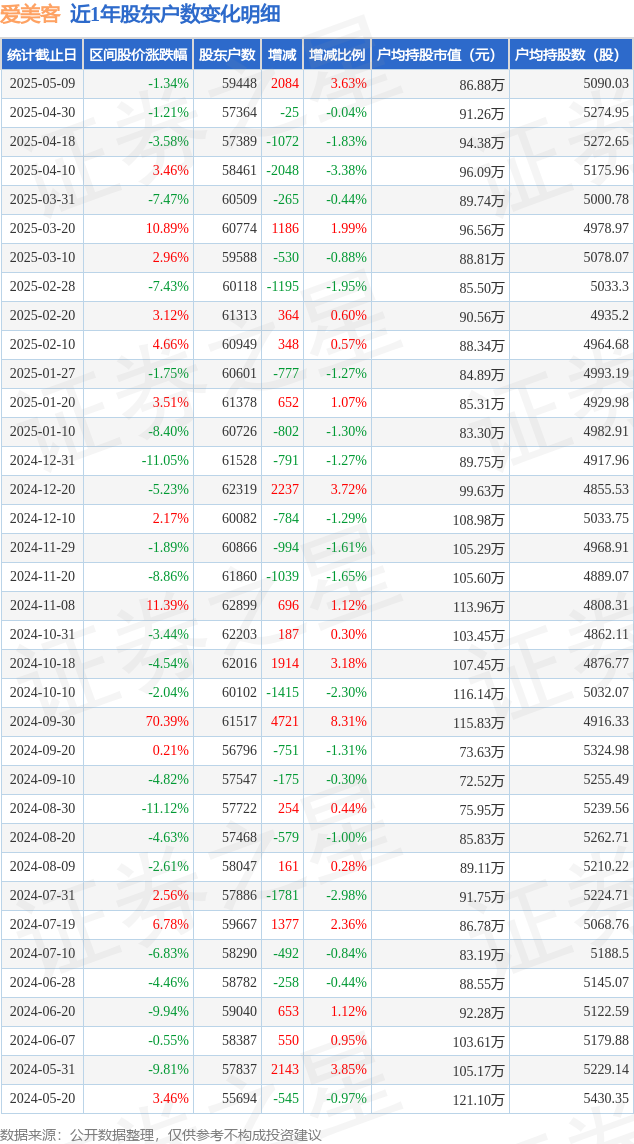Select the 区间股价涨跌幅 column header

point(139,55)
